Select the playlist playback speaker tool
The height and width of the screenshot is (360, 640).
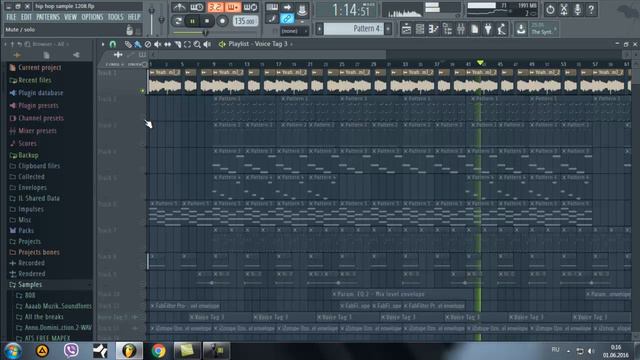[207, 44]
